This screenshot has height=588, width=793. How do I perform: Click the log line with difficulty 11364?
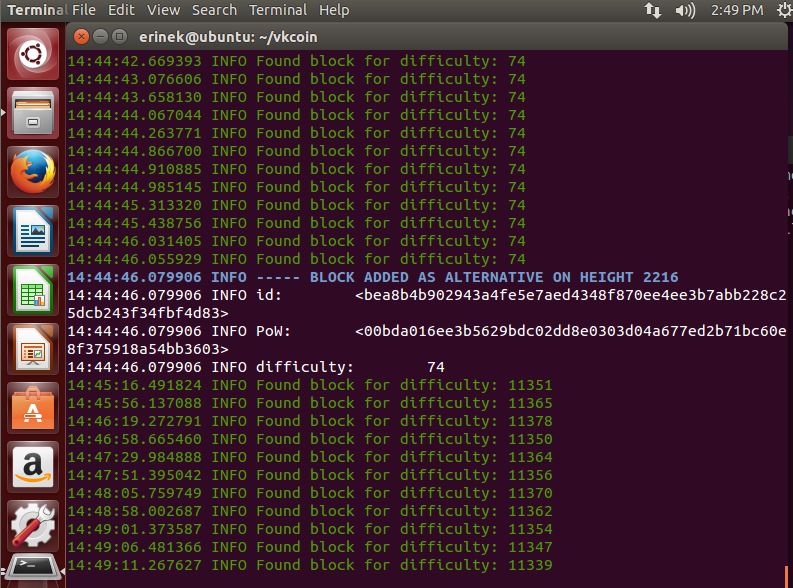tap(310, 457)
